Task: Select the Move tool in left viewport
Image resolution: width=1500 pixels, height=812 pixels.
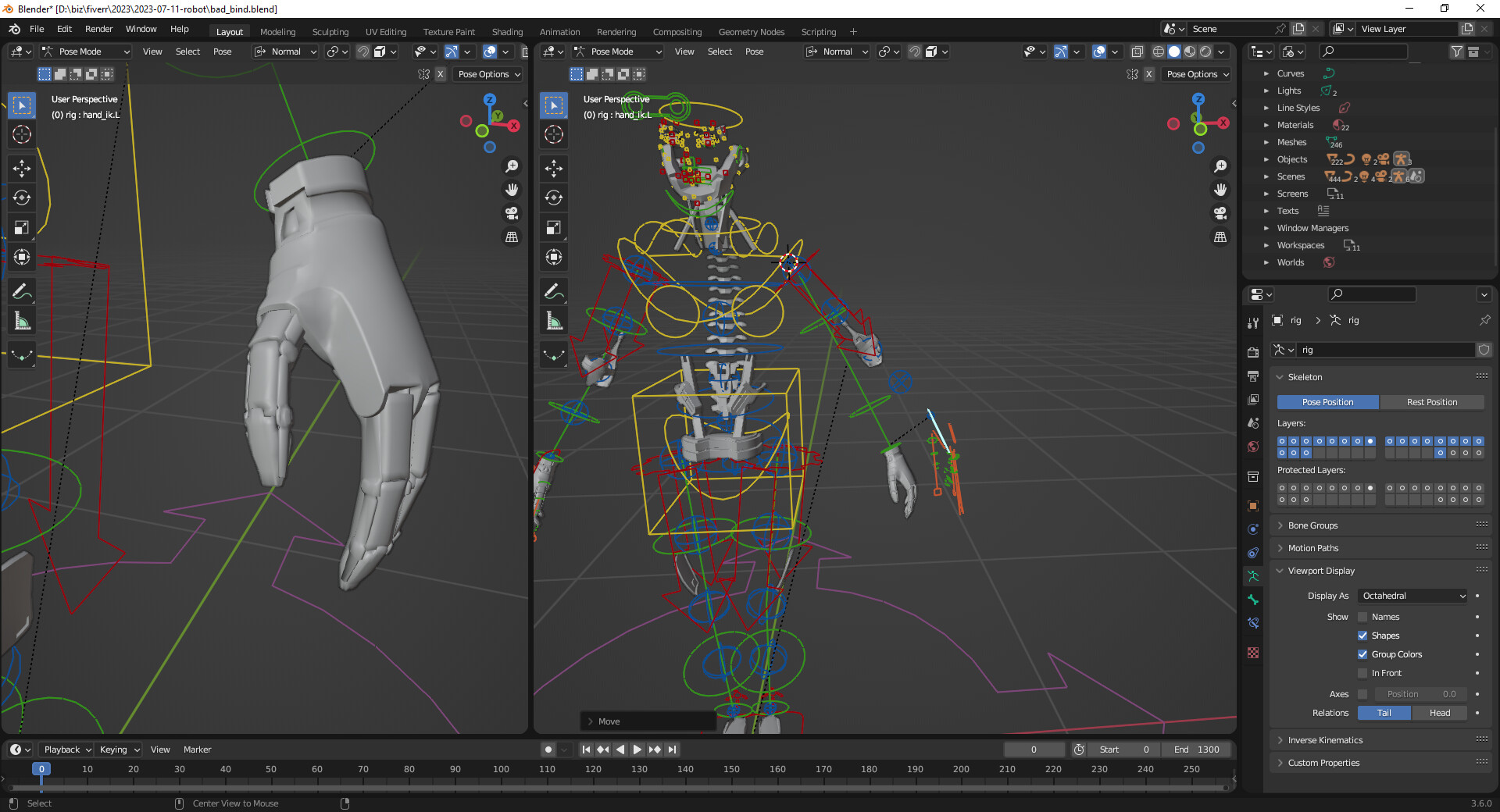Action: tap(22, 168)
